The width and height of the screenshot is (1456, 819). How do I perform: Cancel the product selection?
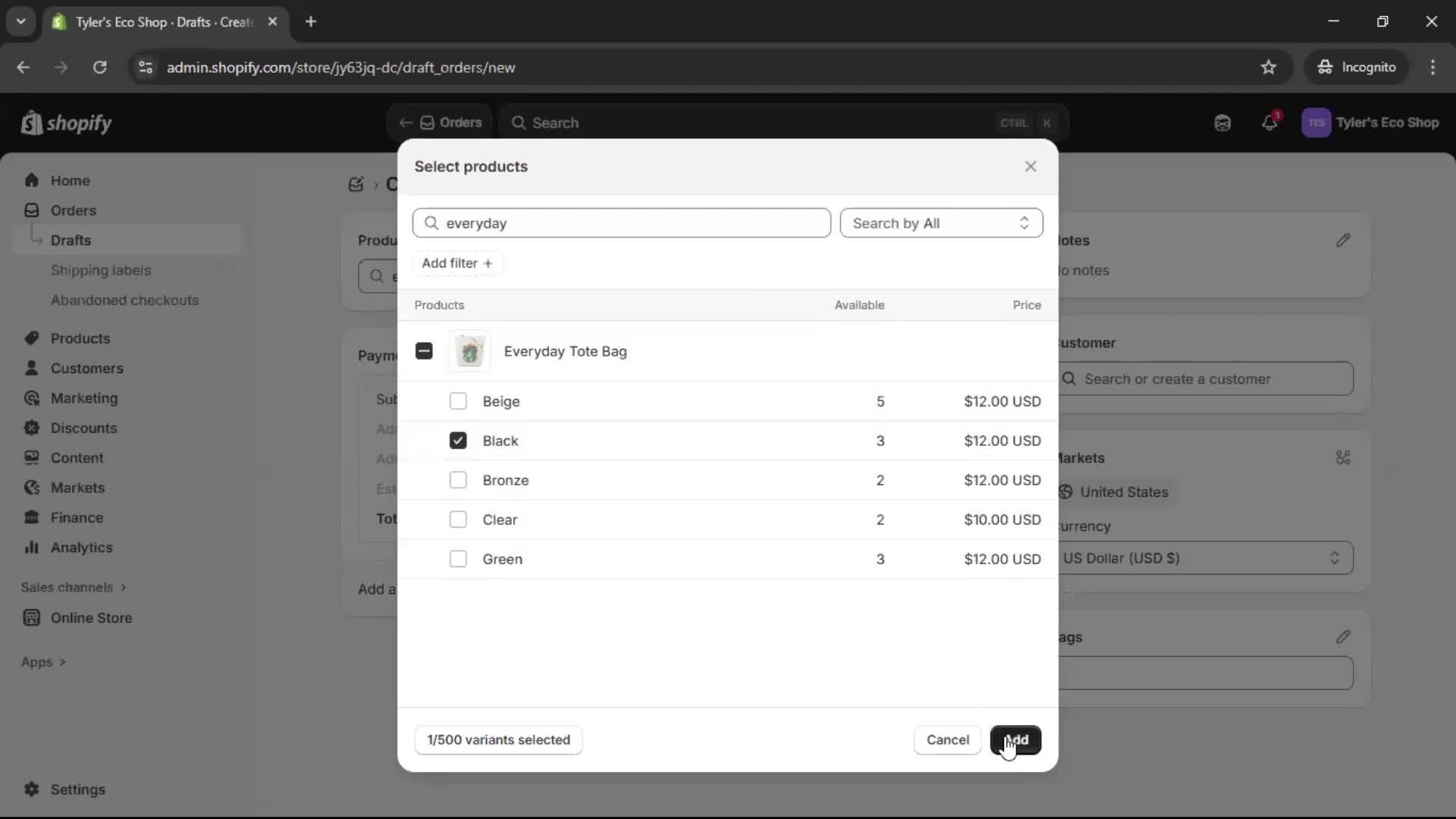[x=946, y=740]
